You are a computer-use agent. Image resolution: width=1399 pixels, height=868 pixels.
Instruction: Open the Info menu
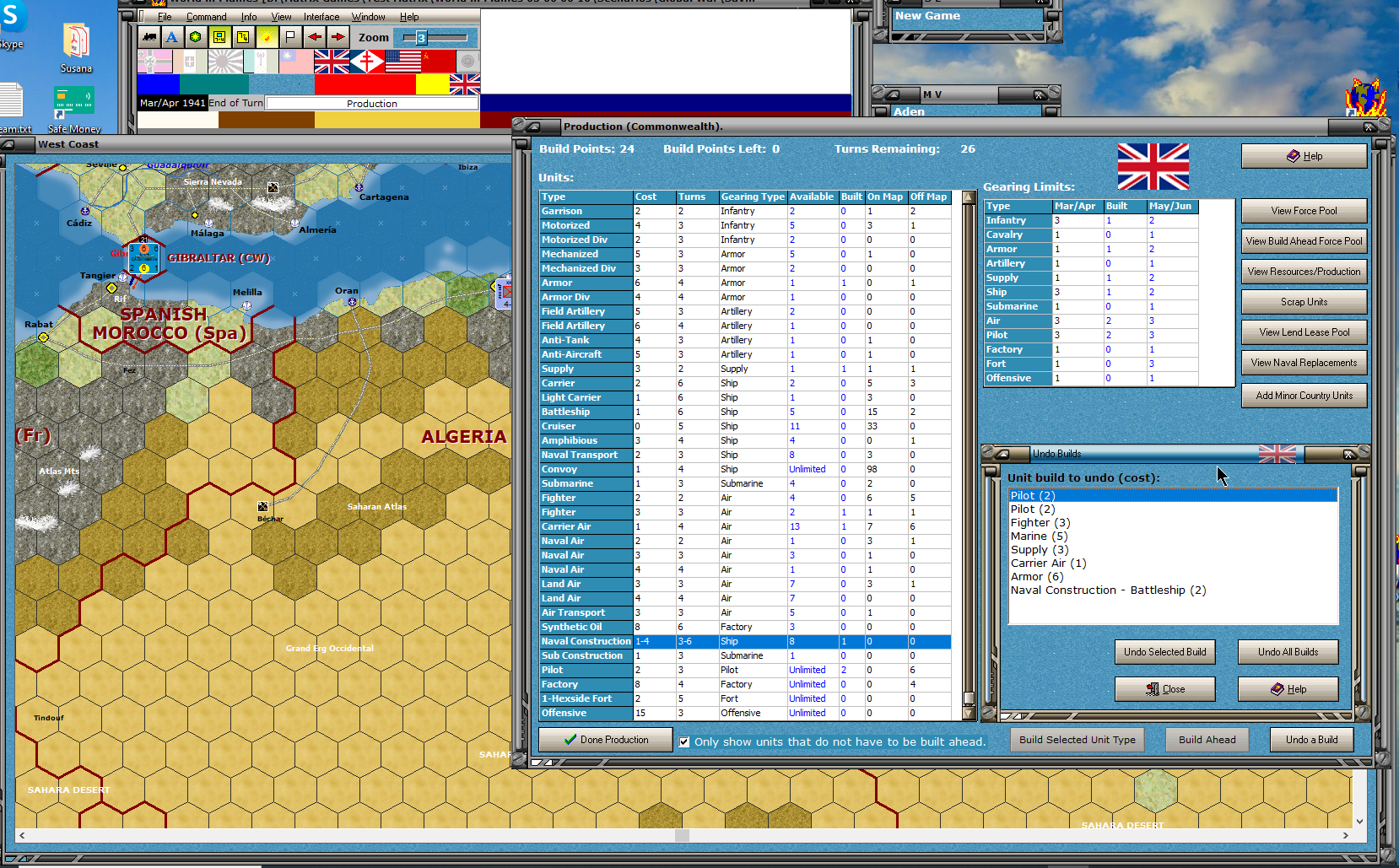pos(249,17)
